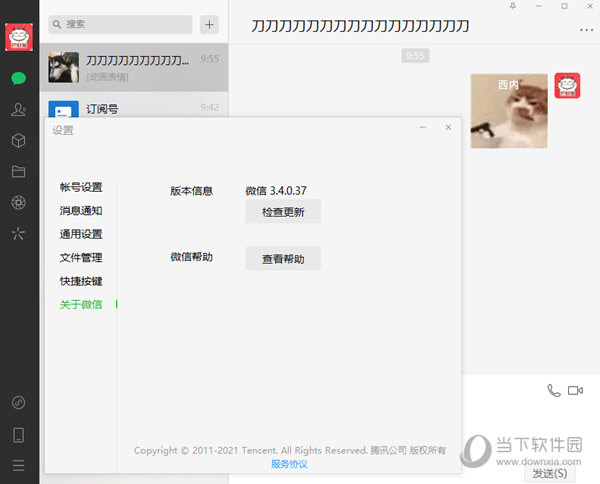Start a video call with the camera icon
Image resolution: width=600 pixels, height=484 pixels.
click(575, 391)
